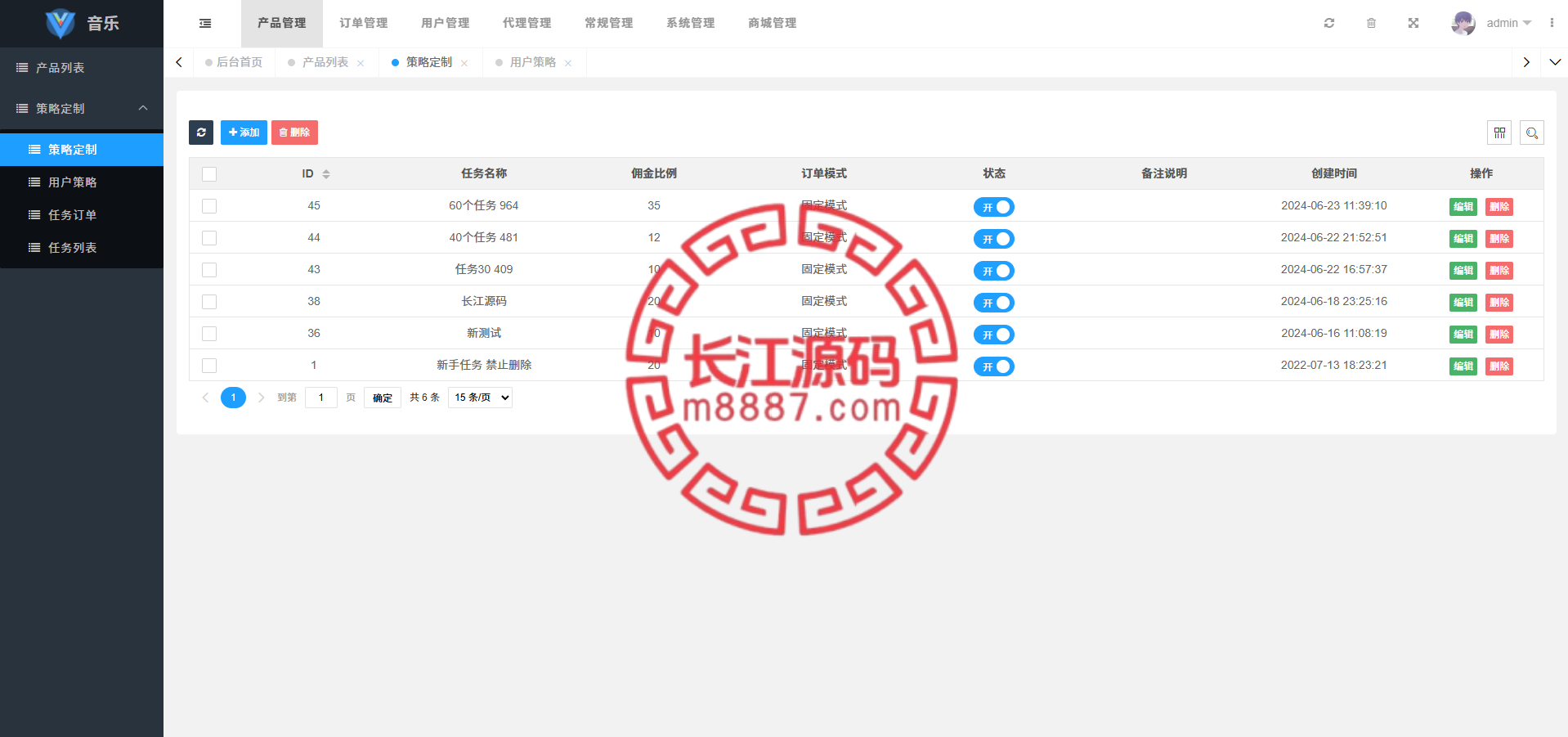Open the 系统管理 top menu

(x=691, y=23)
